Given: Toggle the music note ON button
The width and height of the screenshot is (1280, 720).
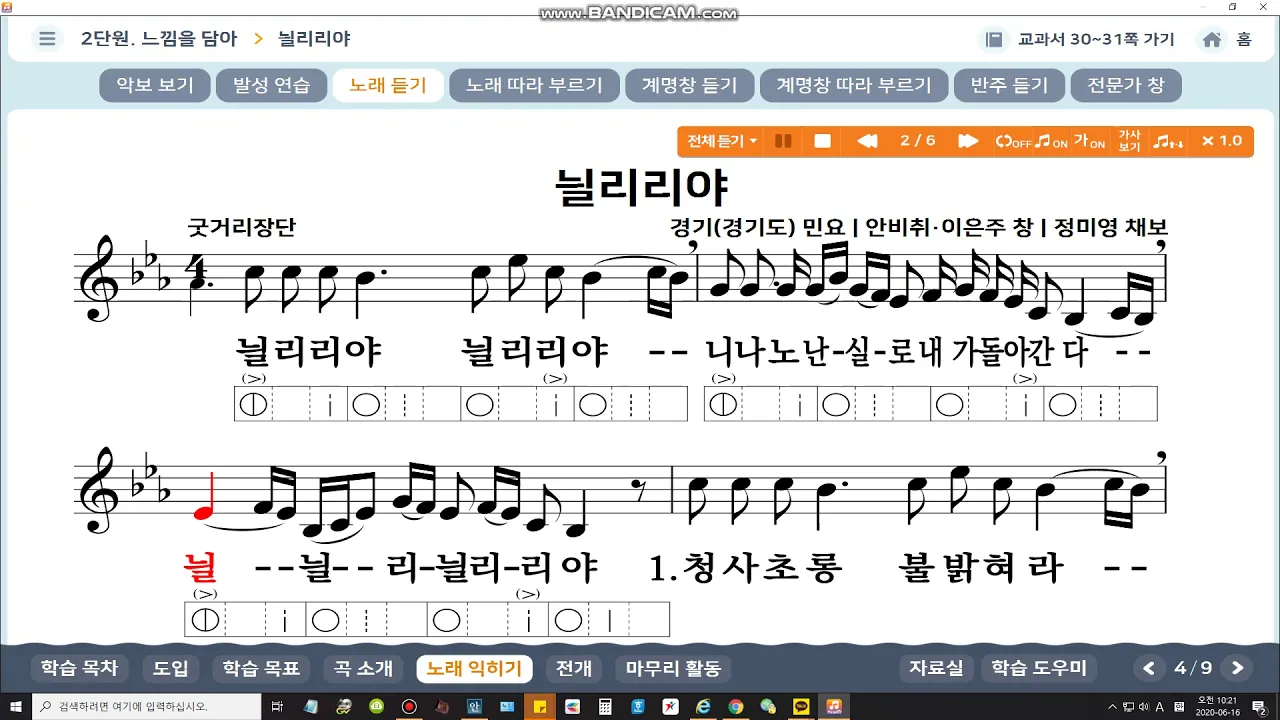Looking at the screenshot, I should [x=1051, y=141].
